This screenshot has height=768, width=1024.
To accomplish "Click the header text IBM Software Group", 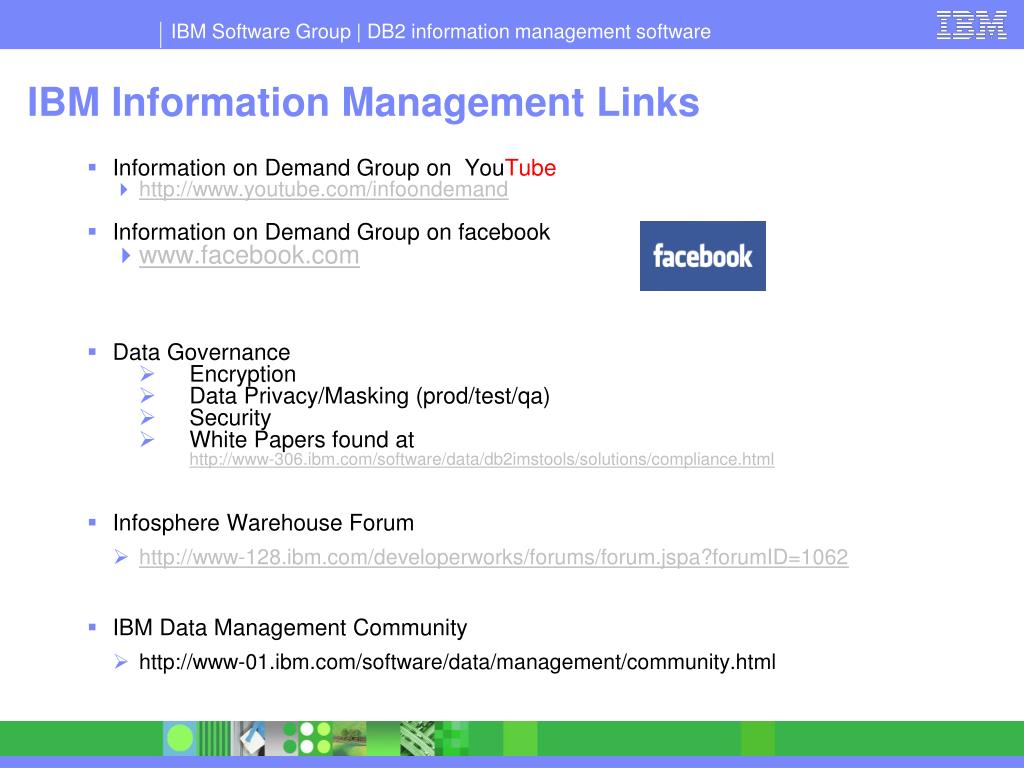I will (x=261, y=31).
